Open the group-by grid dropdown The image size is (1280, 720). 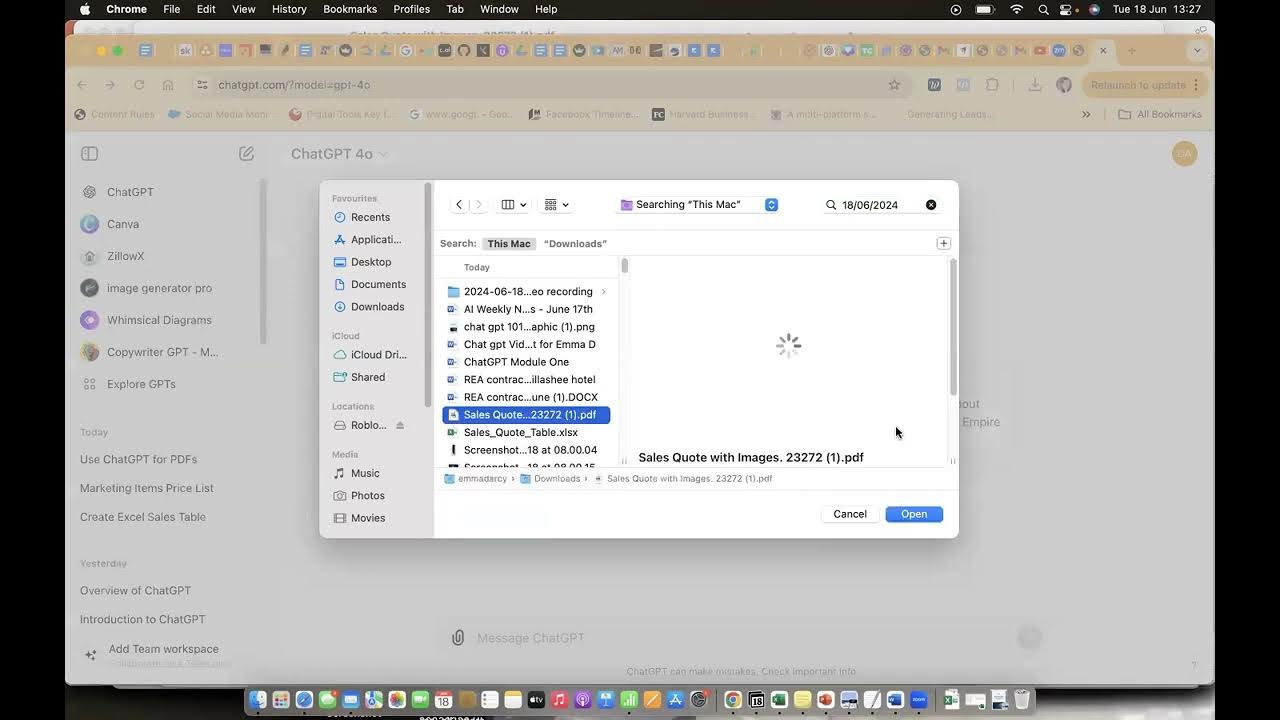pyautogui.click(x=556, y=205)
